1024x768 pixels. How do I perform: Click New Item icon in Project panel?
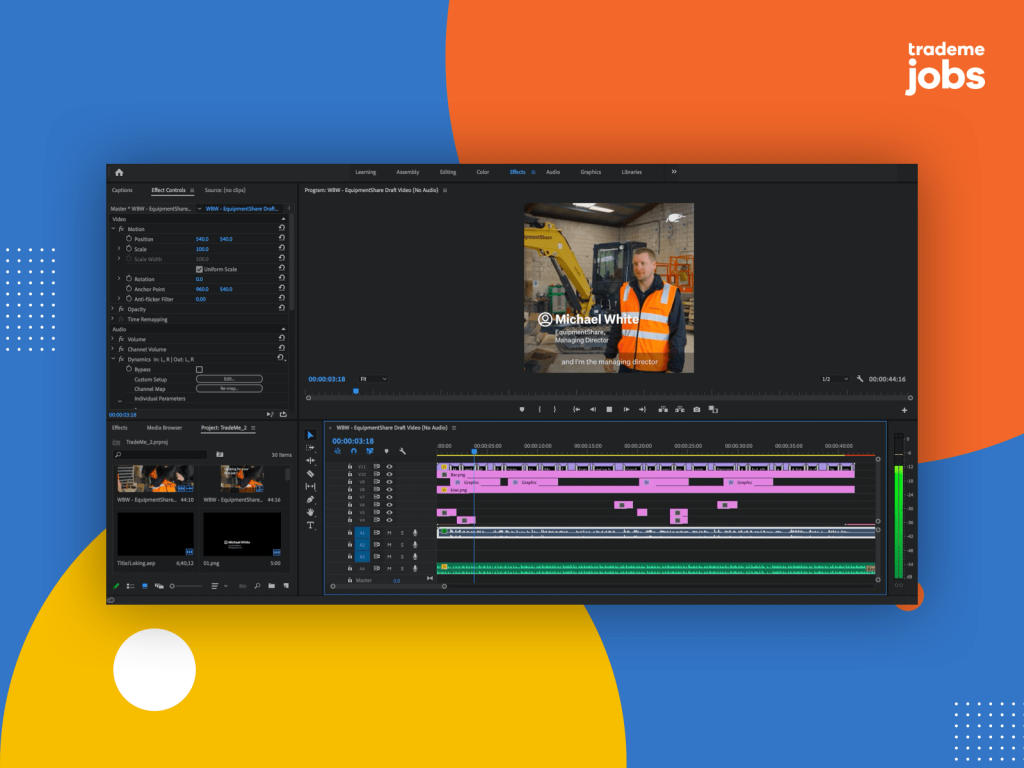click(286, 586)
